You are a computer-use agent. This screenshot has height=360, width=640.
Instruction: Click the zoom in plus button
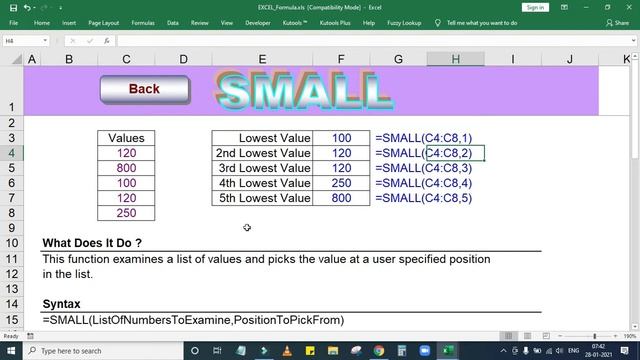[x=615, y=336]
